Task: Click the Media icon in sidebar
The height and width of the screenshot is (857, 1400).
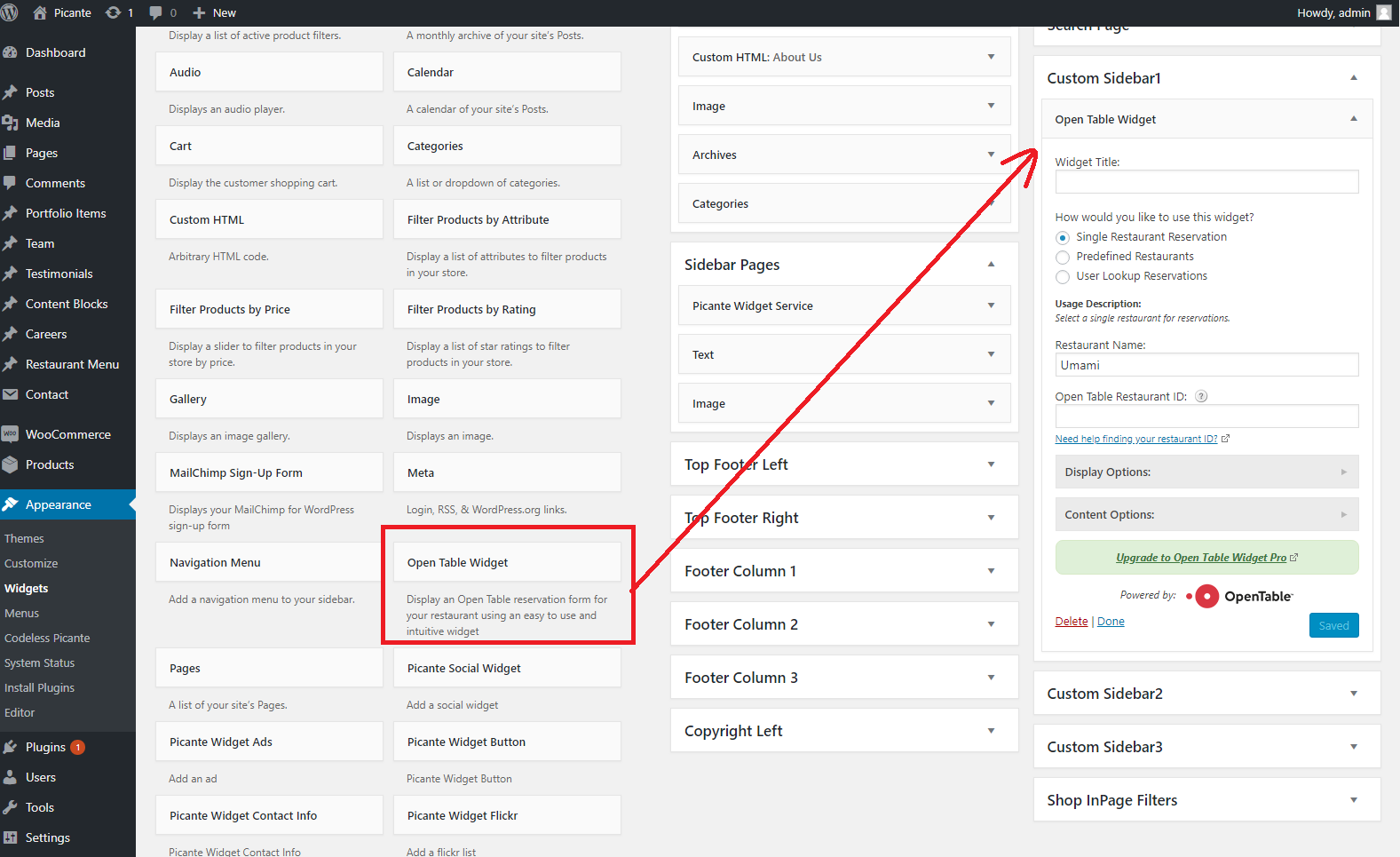Action: (x=10, y=123)
